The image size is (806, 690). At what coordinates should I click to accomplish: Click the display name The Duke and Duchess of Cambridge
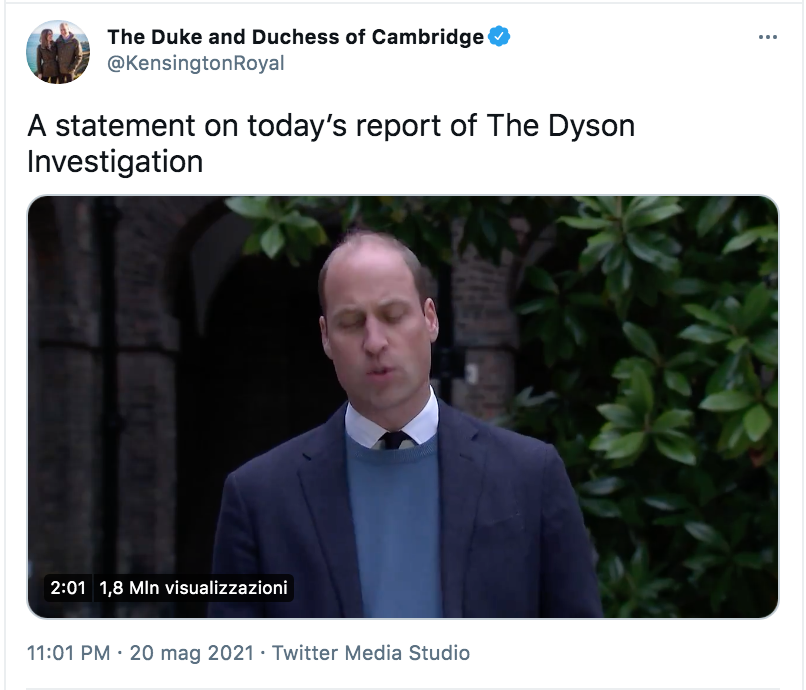coord(295,38)
